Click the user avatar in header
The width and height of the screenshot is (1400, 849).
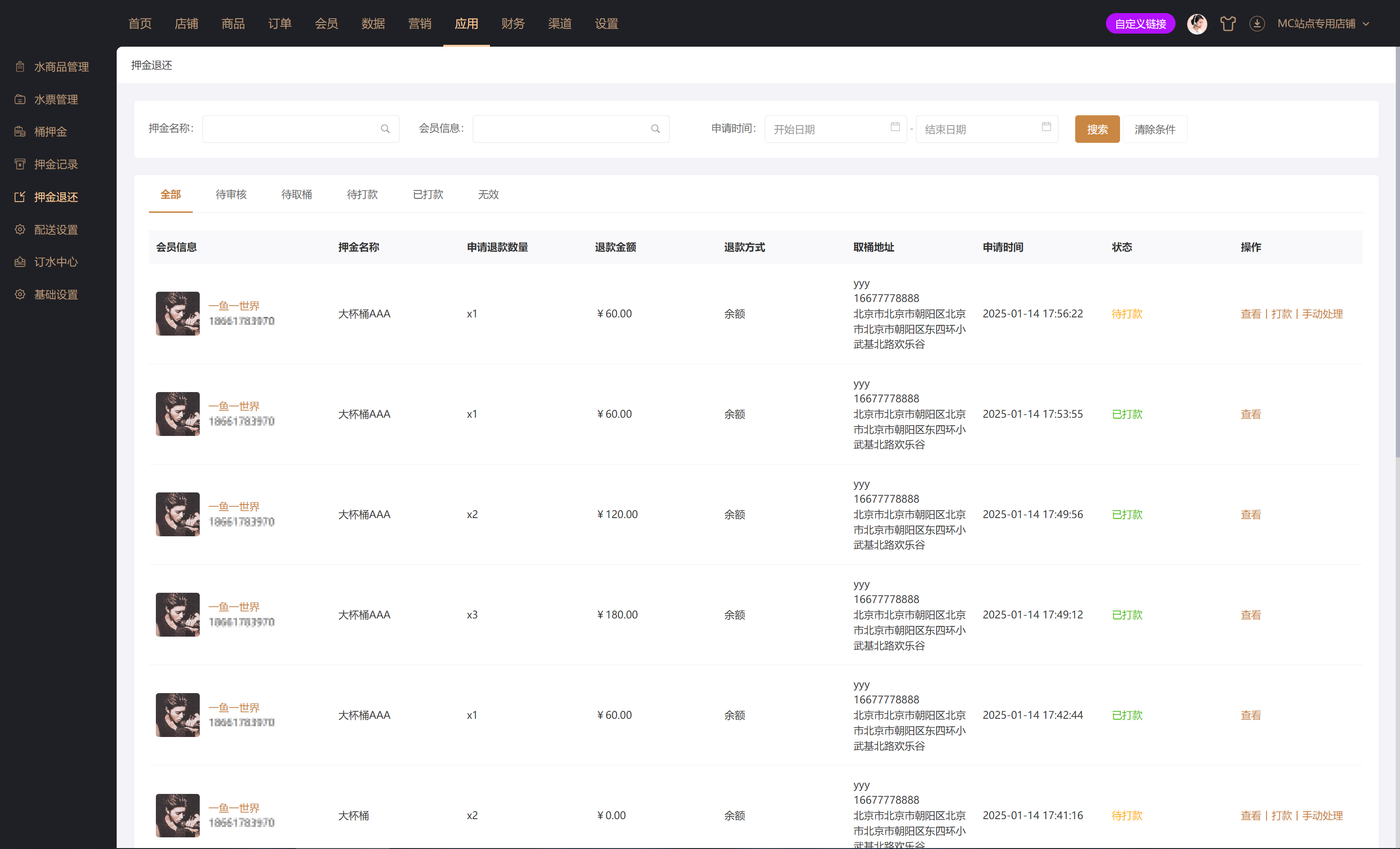coord(1197,24)
